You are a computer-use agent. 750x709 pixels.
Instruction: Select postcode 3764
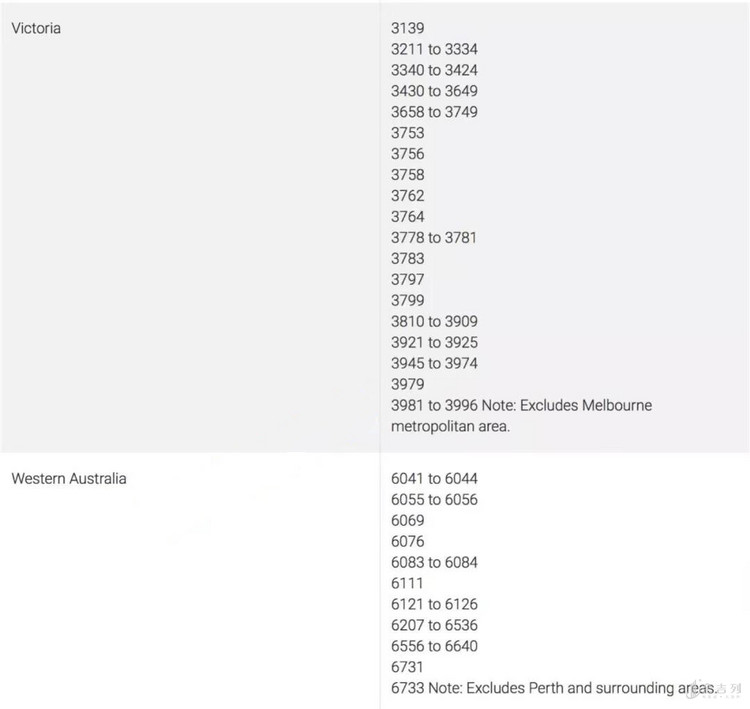click(x=408, y=216)
